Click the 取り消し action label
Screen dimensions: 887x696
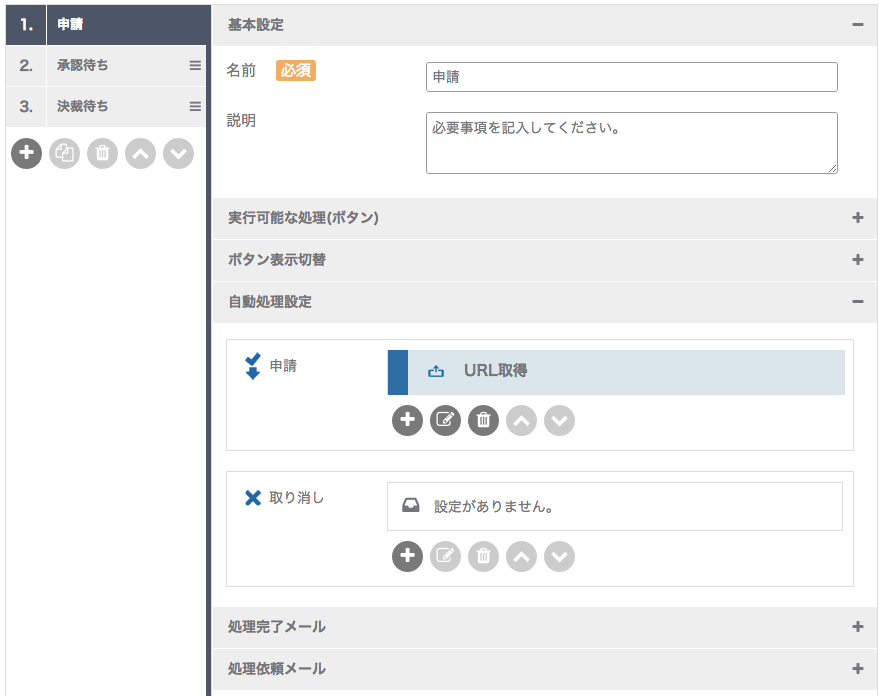[296, 498]
